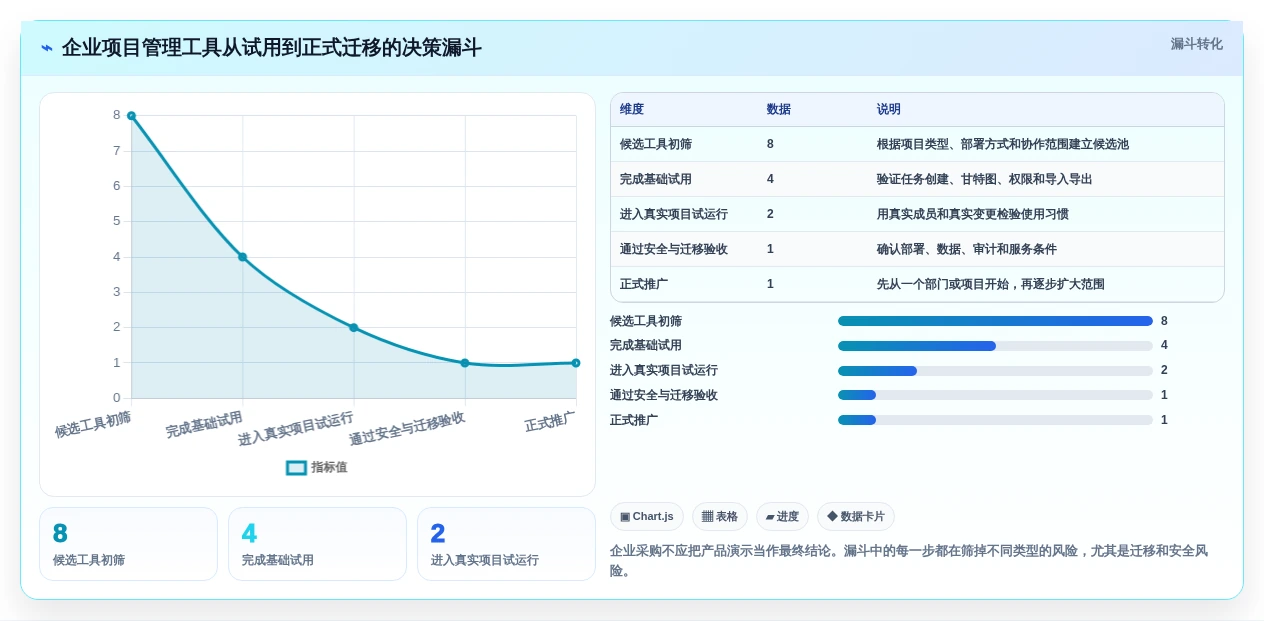This screenshot has width=1264, height=621.
Task: Click the 数据卡片 tag
Action: (x=856, y=517)
